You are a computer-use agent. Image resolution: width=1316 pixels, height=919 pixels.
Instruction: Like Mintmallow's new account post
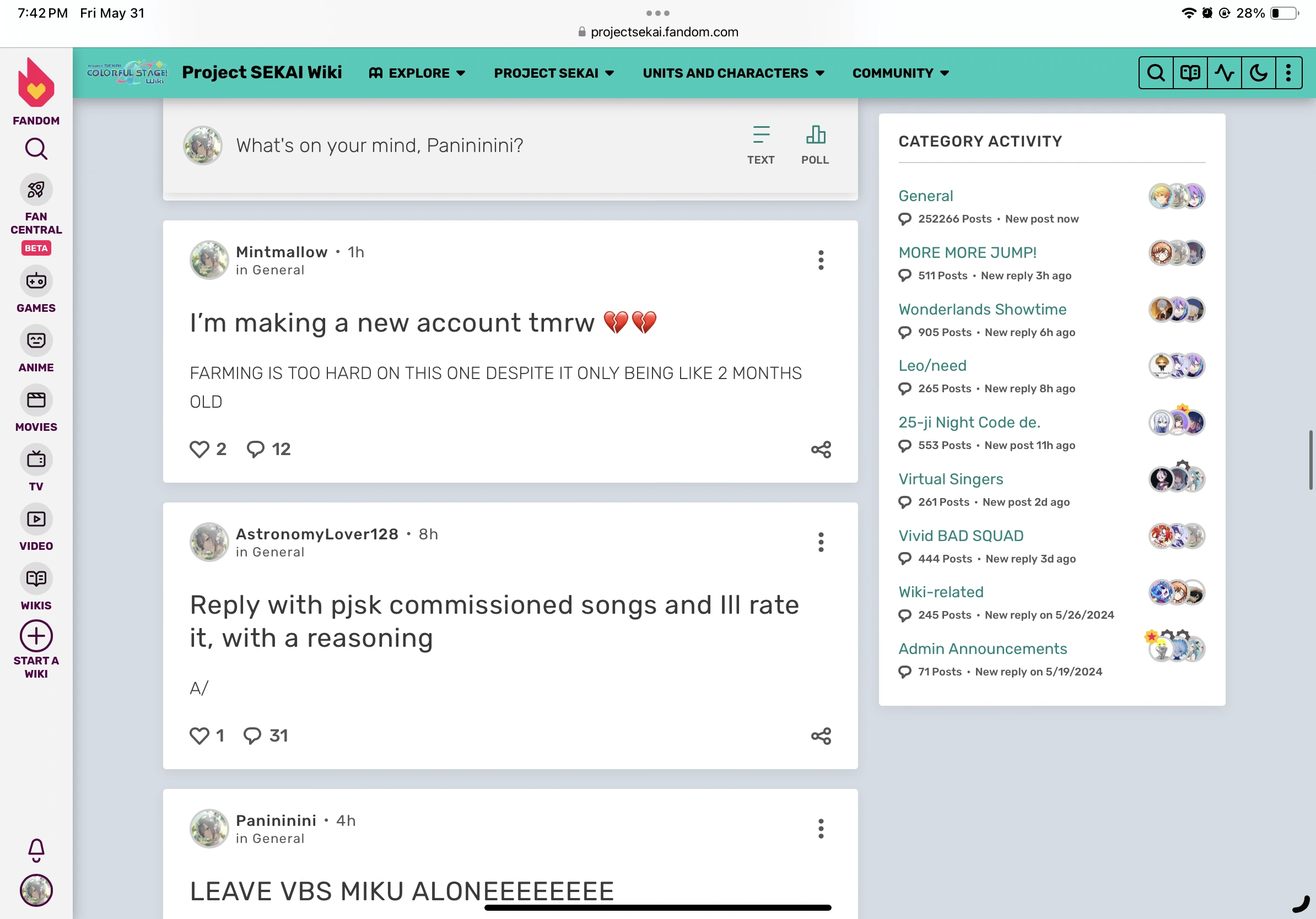[x=201, y=449]
